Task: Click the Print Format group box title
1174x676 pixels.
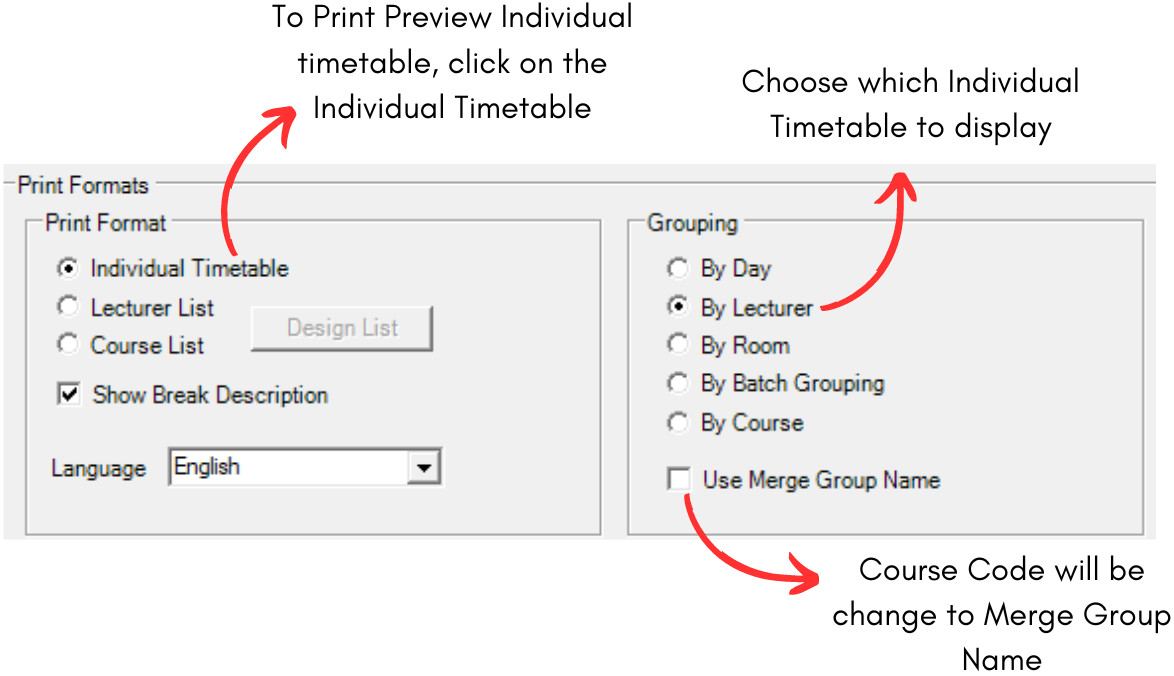Action: click(106, 222)
